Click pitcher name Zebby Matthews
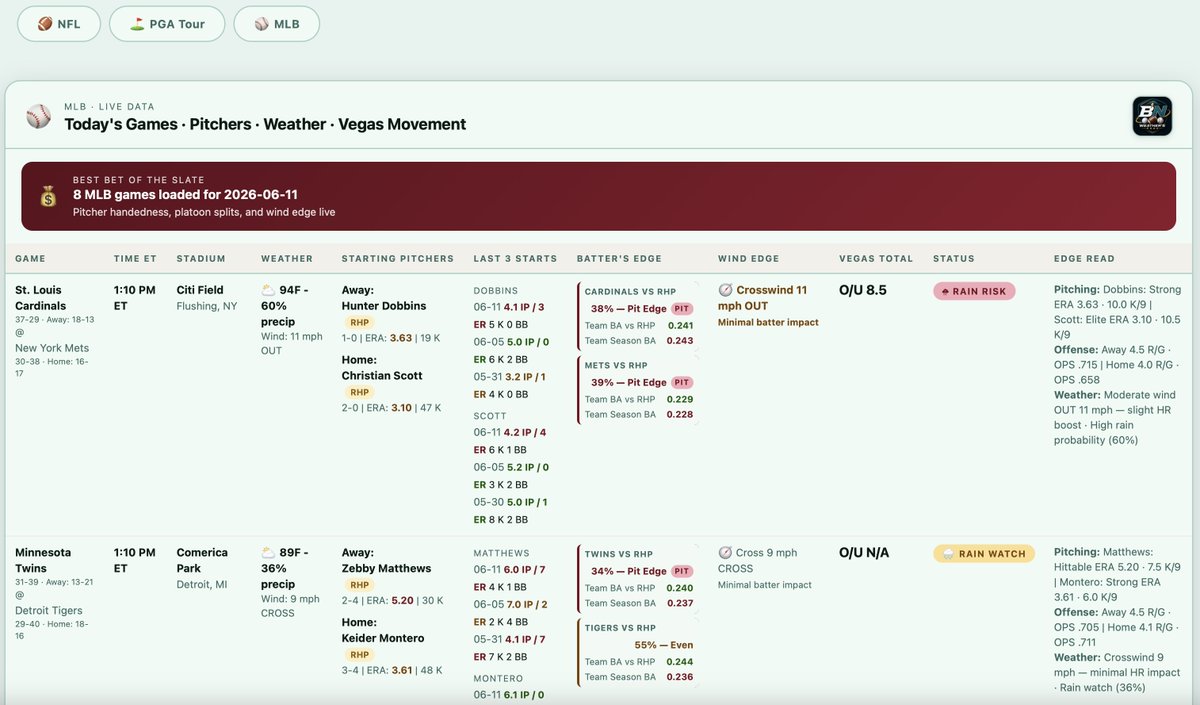The width and height of the screenshot is (1200, 705). (386, 568)
